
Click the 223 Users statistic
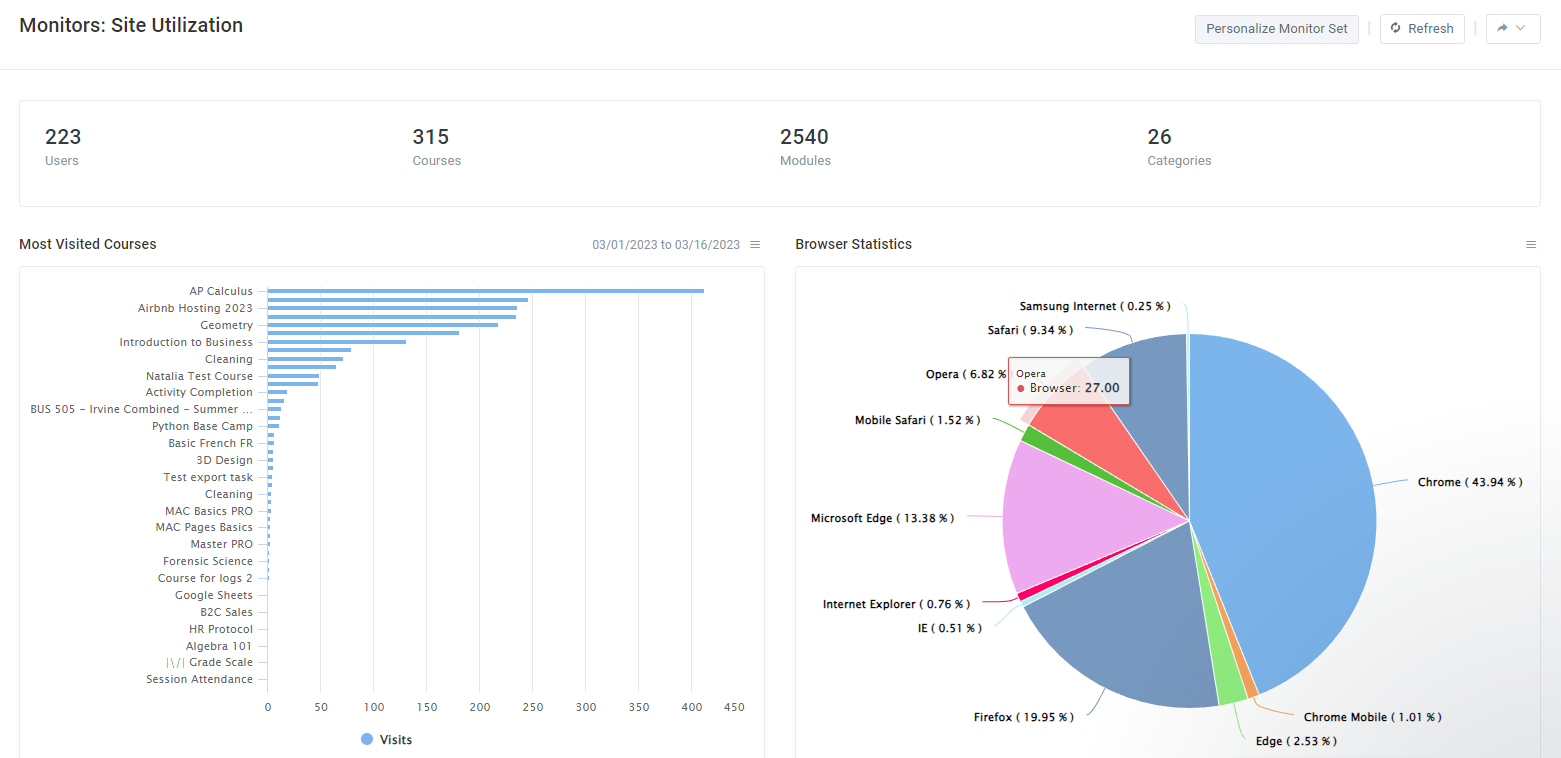[63, 145]
